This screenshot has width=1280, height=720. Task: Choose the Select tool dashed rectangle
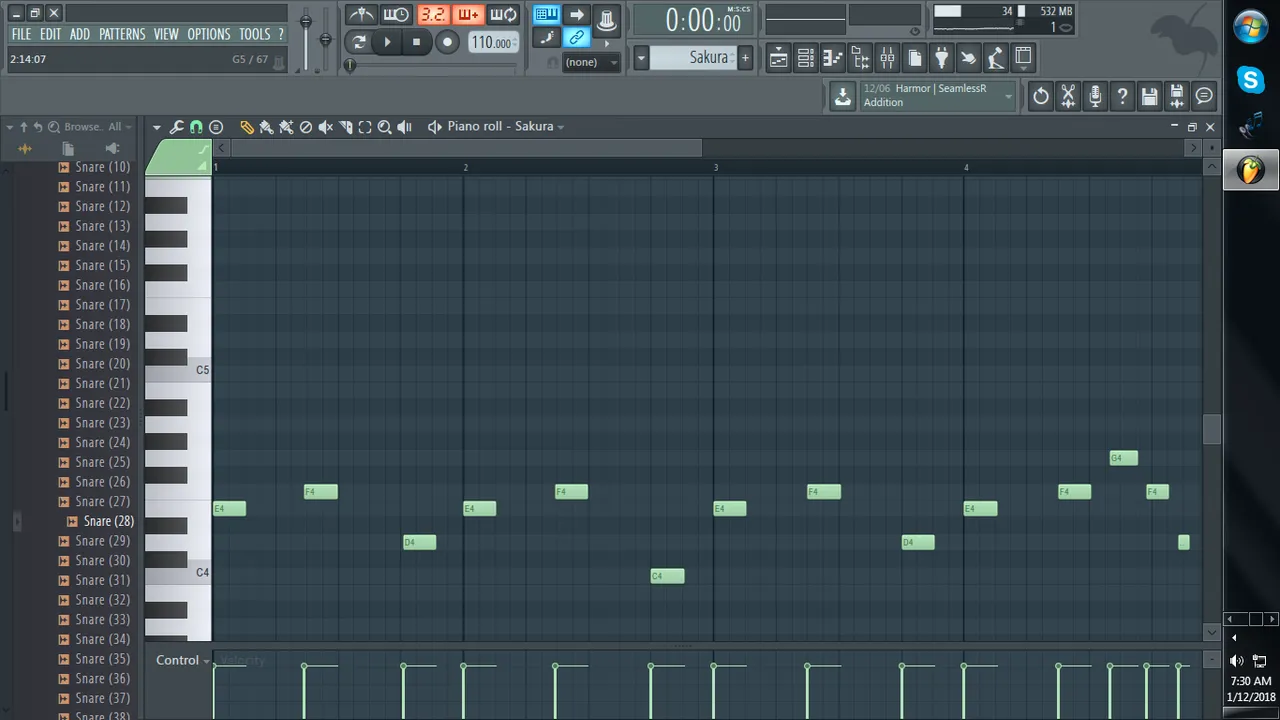click(x=365, y=127)
